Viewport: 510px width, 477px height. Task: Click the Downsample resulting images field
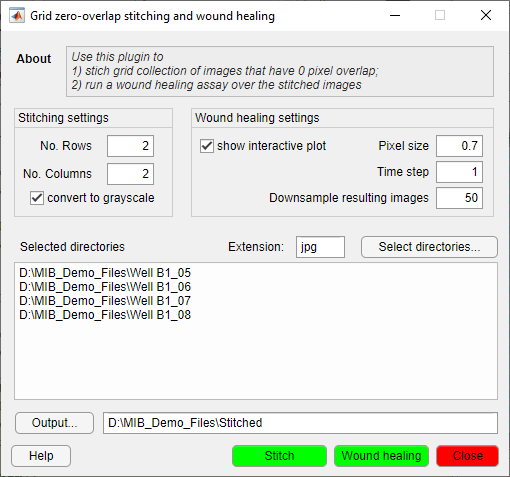coord(459,198)
